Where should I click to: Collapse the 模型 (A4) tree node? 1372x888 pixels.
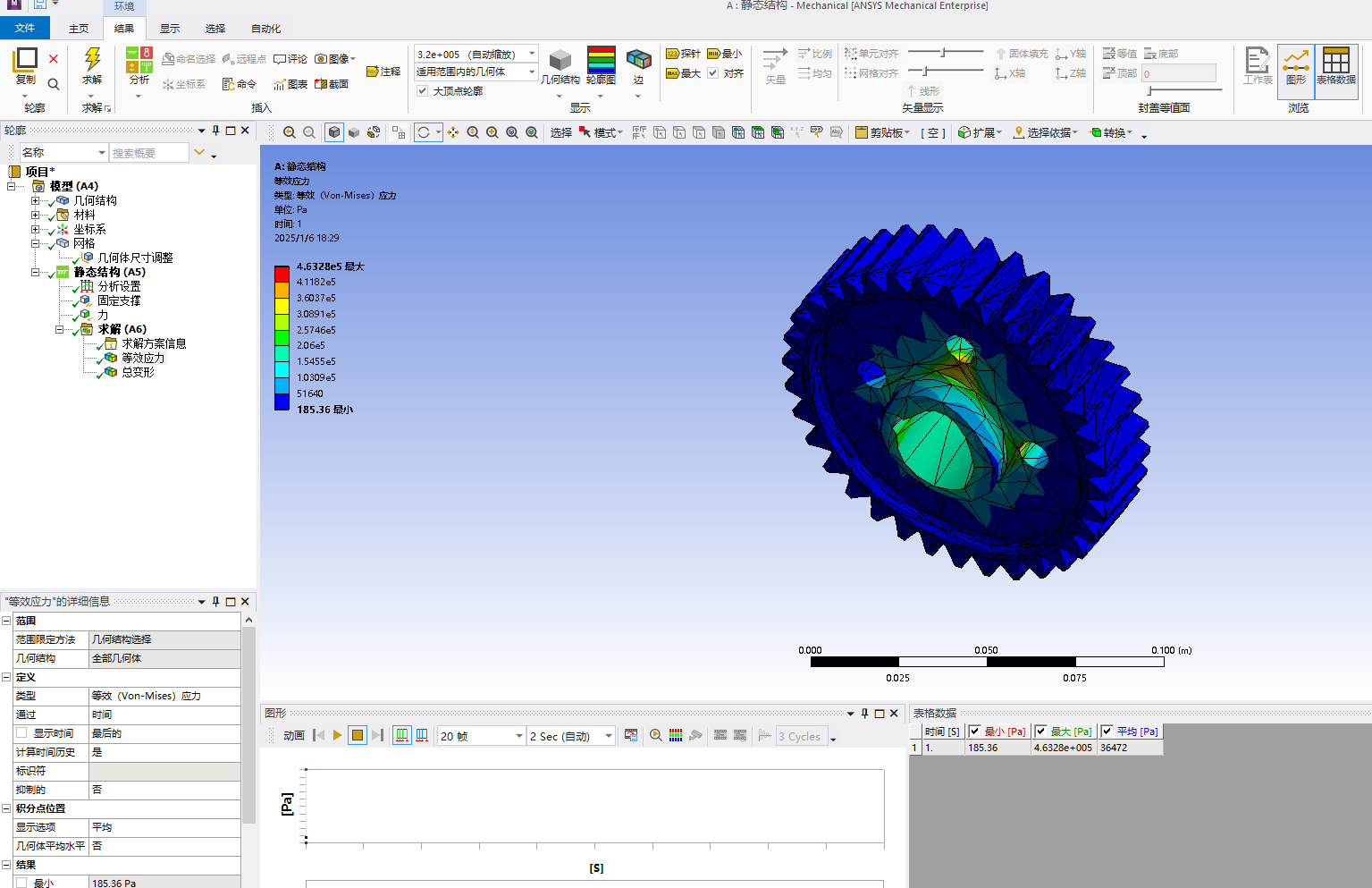12,186
